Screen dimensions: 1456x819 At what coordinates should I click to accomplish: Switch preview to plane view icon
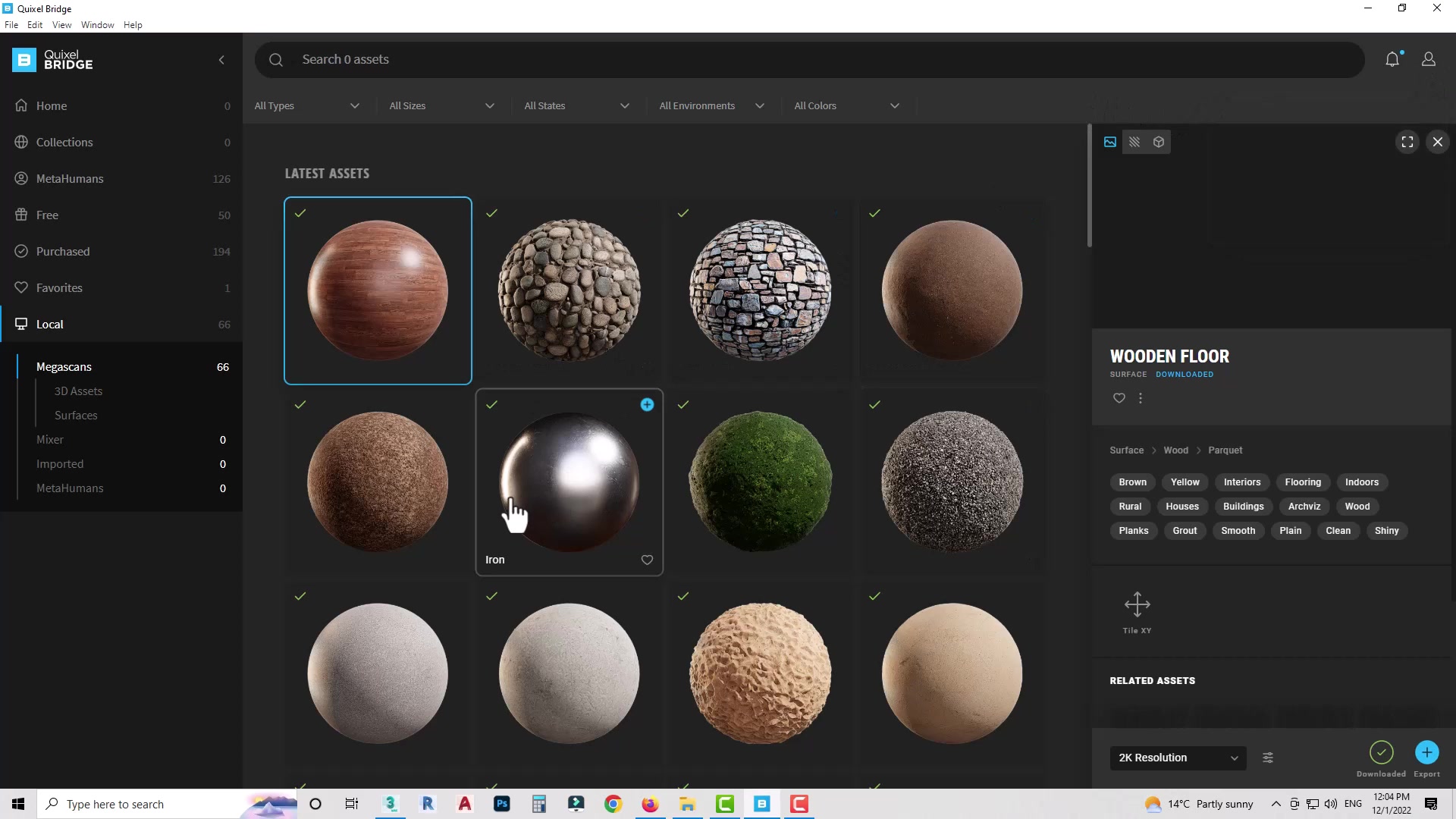pos(1134,142)
